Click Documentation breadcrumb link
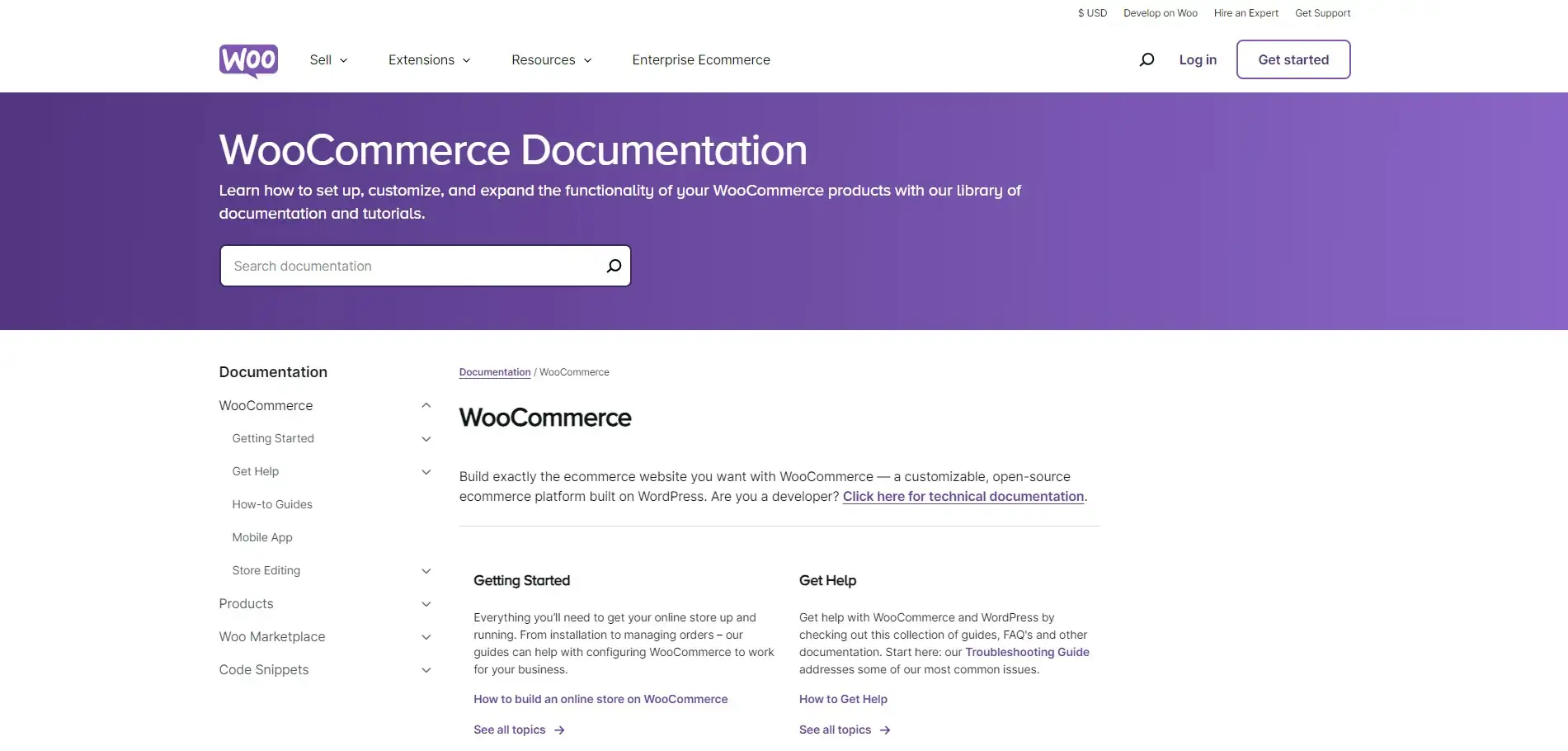This screenshot has height=751, width=1568. (x=495, y=372)
